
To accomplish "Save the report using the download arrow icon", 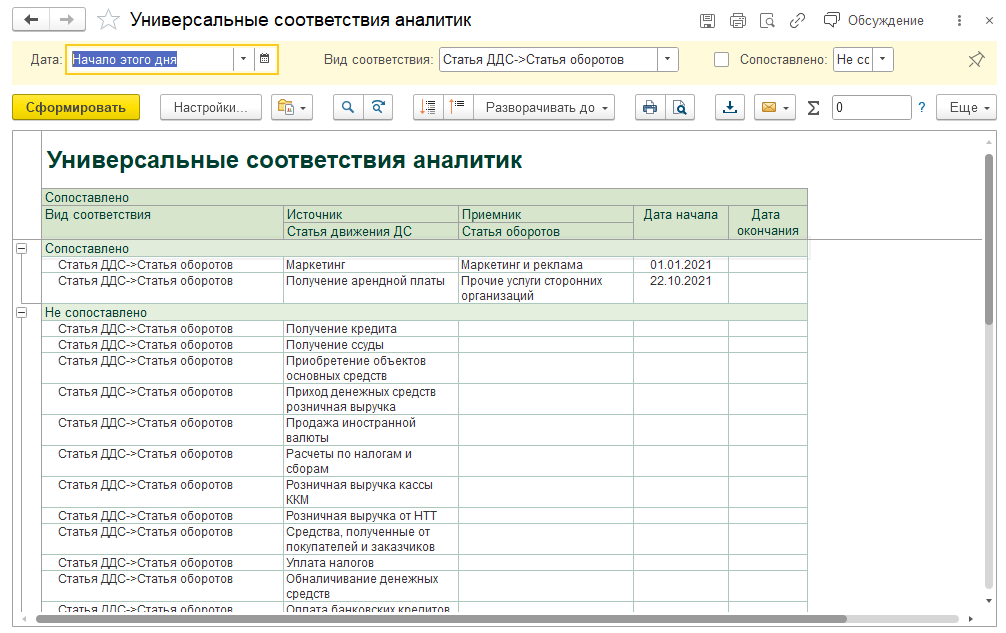I will [x=730, y=108].
